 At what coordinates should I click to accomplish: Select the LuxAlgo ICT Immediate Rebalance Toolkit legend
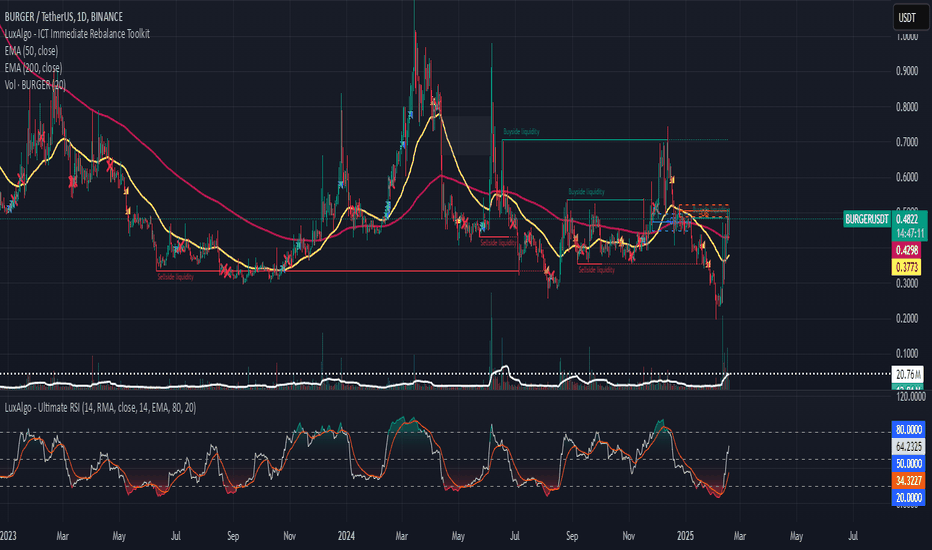coord(77,34)
